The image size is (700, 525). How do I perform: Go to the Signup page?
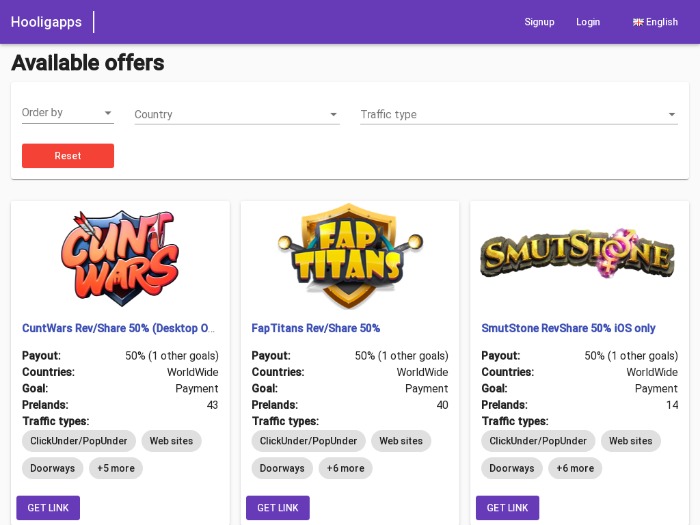[539, 22]
